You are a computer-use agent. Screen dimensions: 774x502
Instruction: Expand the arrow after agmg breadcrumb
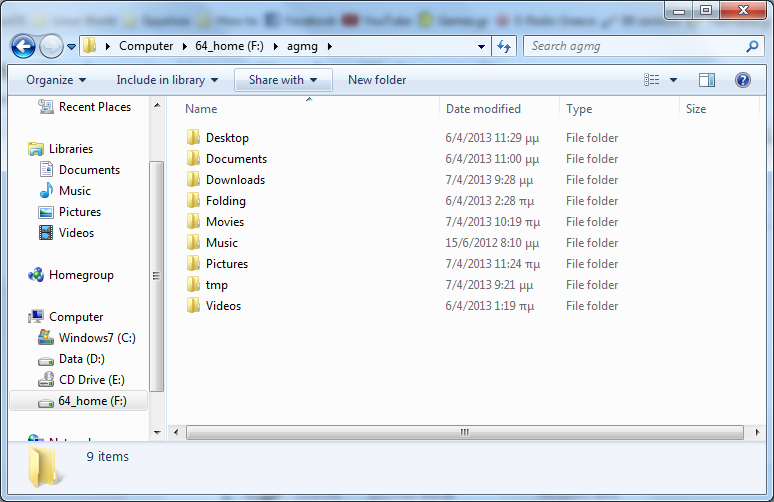coord(330,46)
